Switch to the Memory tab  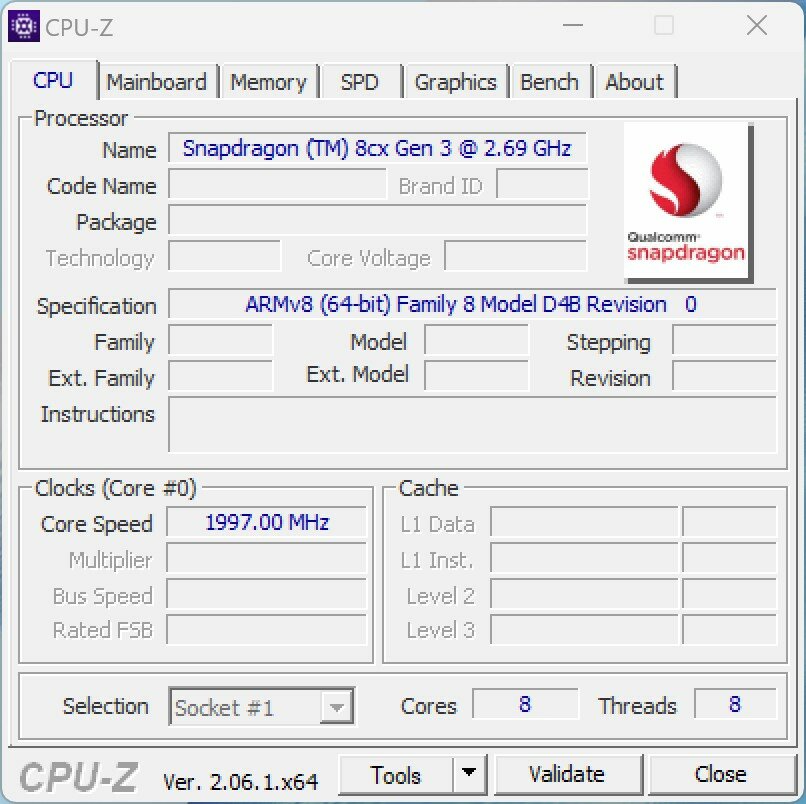(x=268, y=82)
